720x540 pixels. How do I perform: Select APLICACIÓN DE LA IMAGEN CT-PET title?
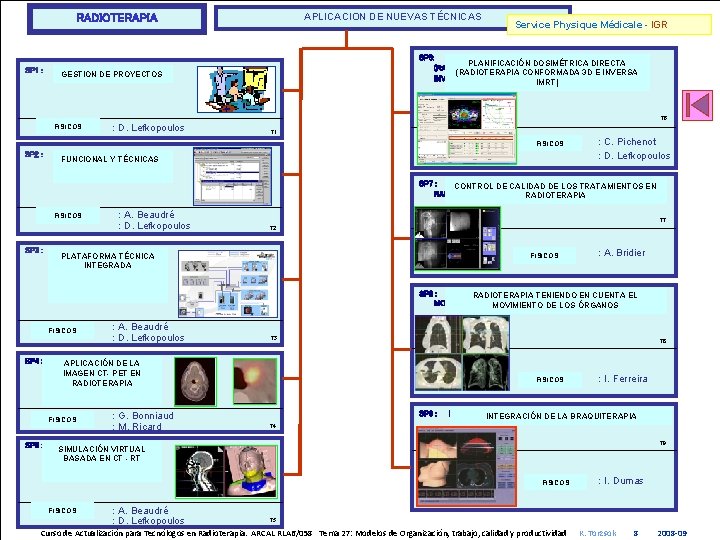coord(102,373)
